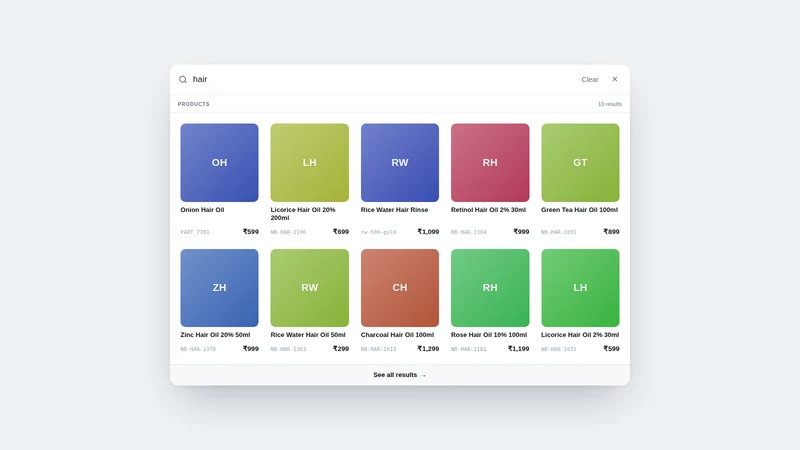Click "Retinol Hair Oil 2% 30ml" title

click(x=488, y=210)
